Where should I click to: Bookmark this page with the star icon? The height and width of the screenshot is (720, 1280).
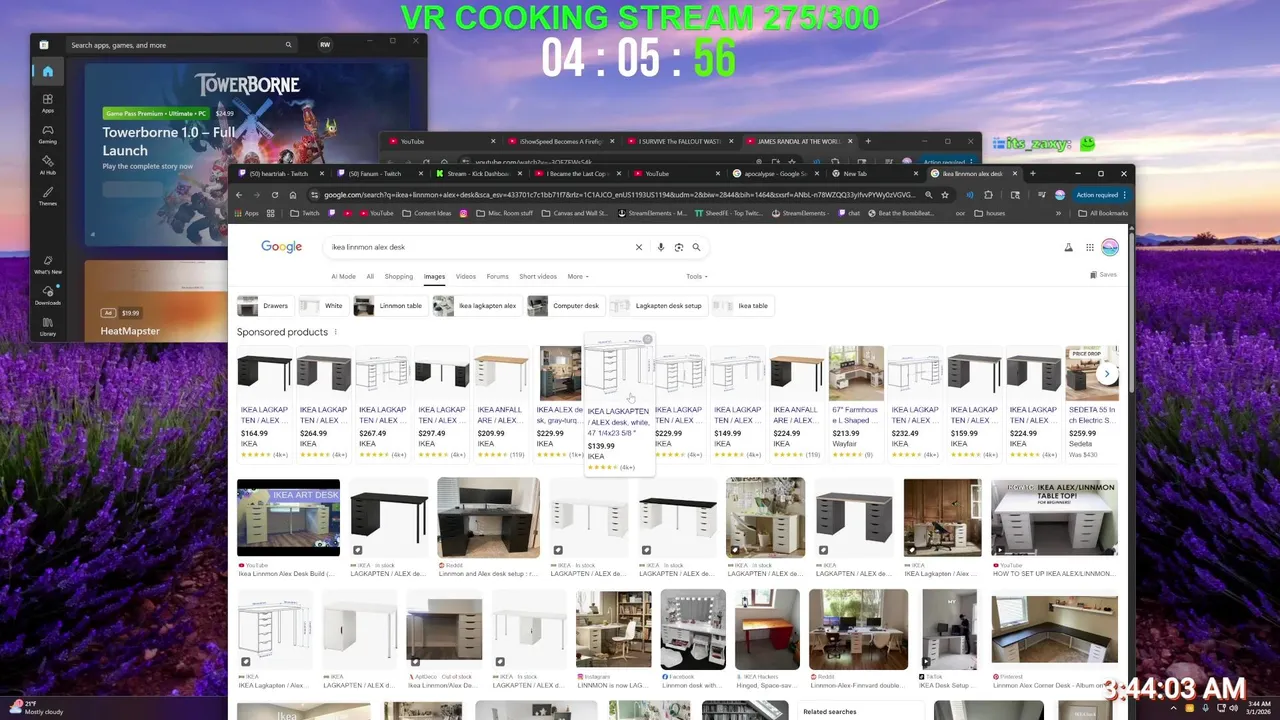tap(945, 195)
